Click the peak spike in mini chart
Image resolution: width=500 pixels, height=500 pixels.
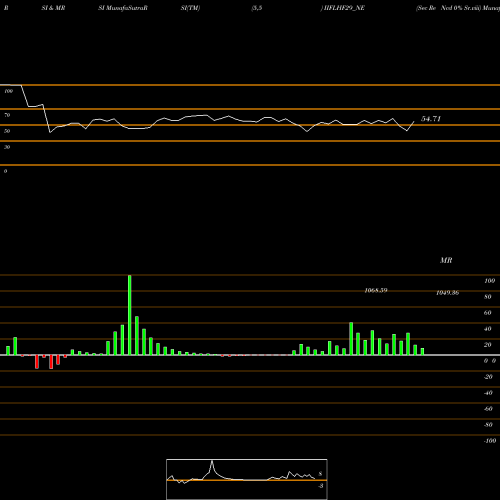(212, 462)
